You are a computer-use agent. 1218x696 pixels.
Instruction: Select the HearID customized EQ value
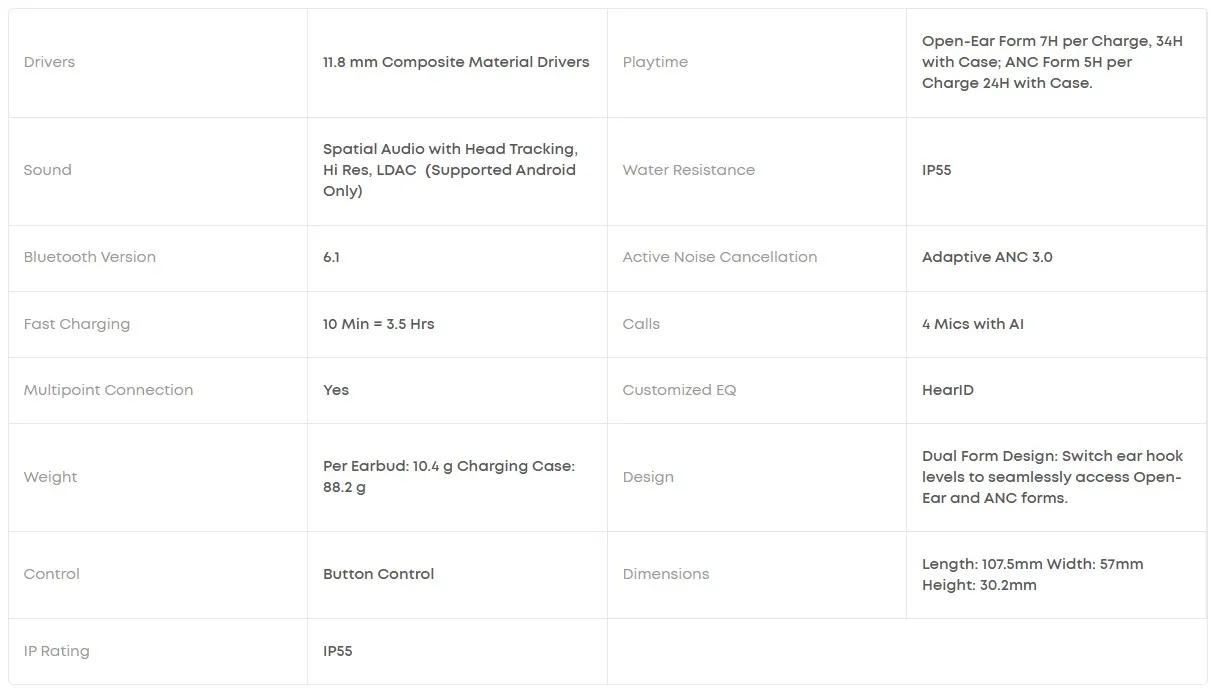pyautogui.click(x=948, y=390)
